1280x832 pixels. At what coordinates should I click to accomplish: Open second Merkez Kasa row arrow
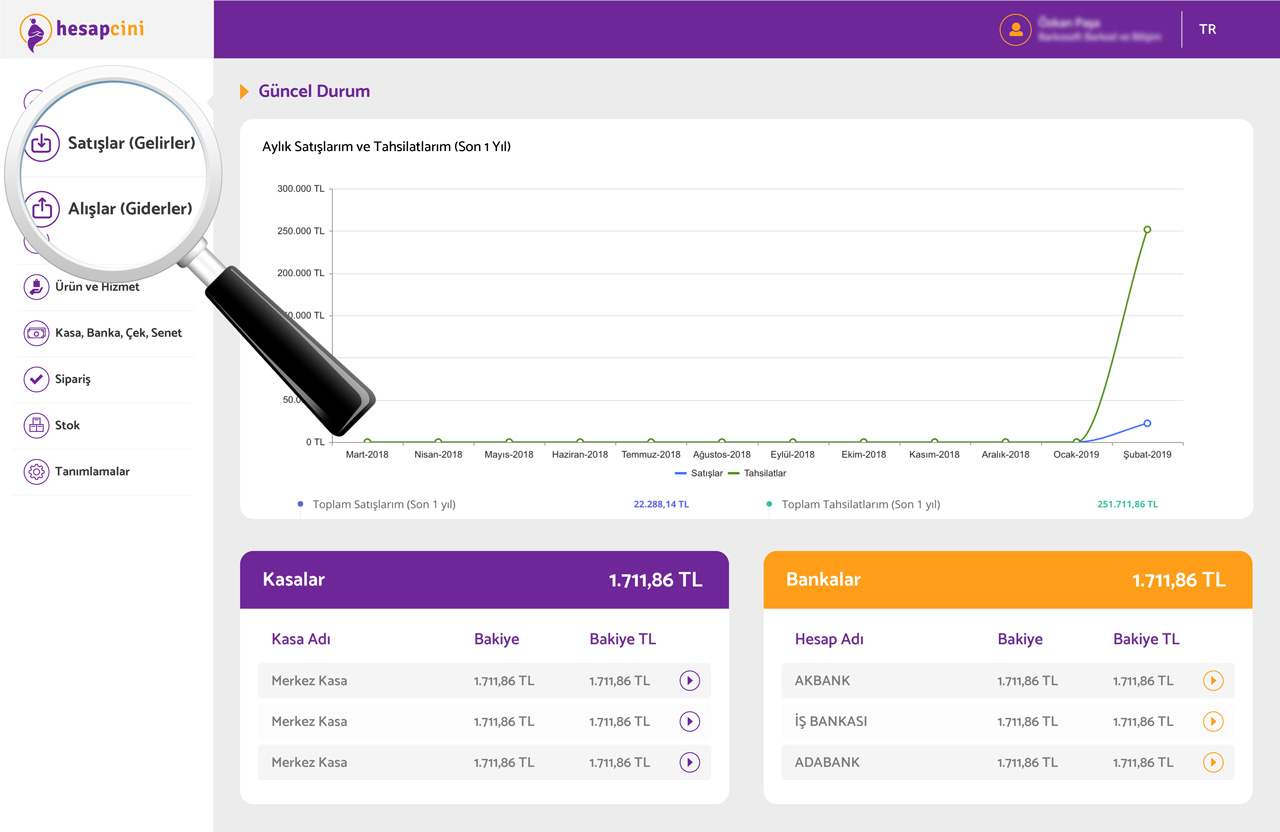(689, 721)
